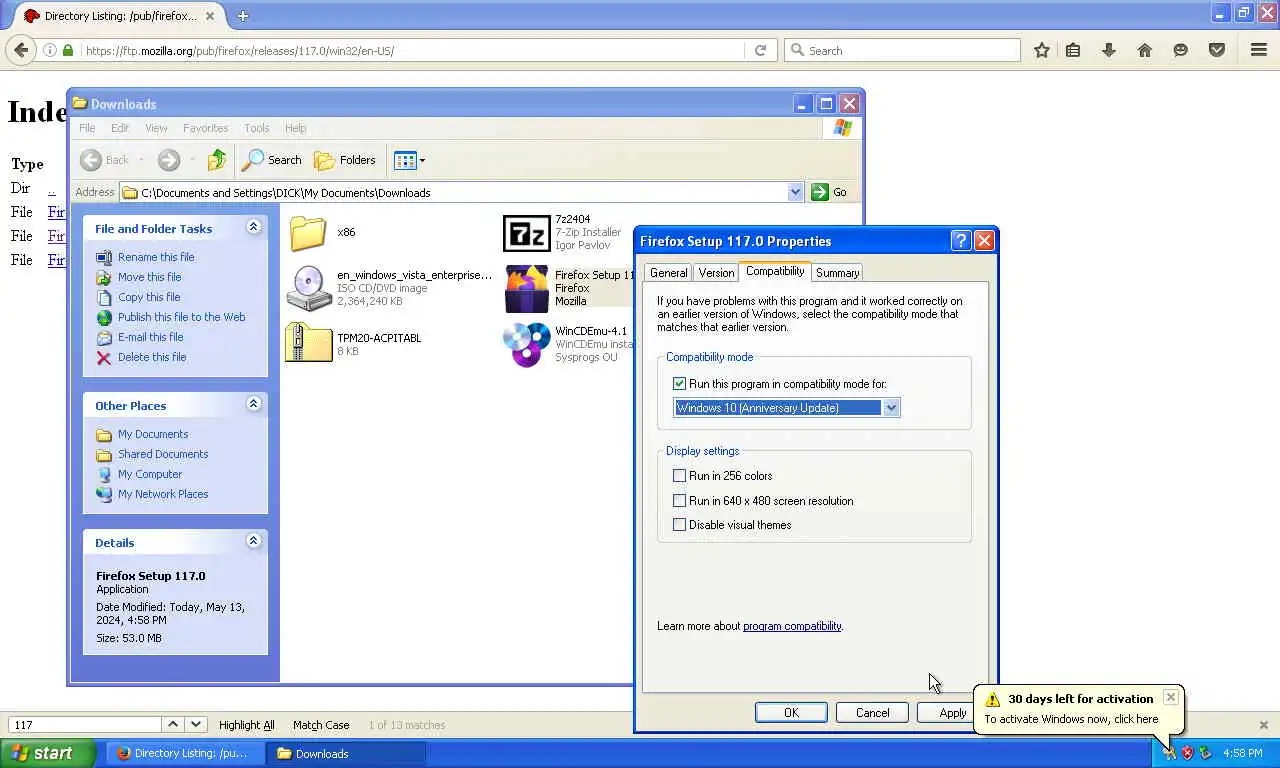
Task: Enable Run in 256 colors
Action: (680, 476)
